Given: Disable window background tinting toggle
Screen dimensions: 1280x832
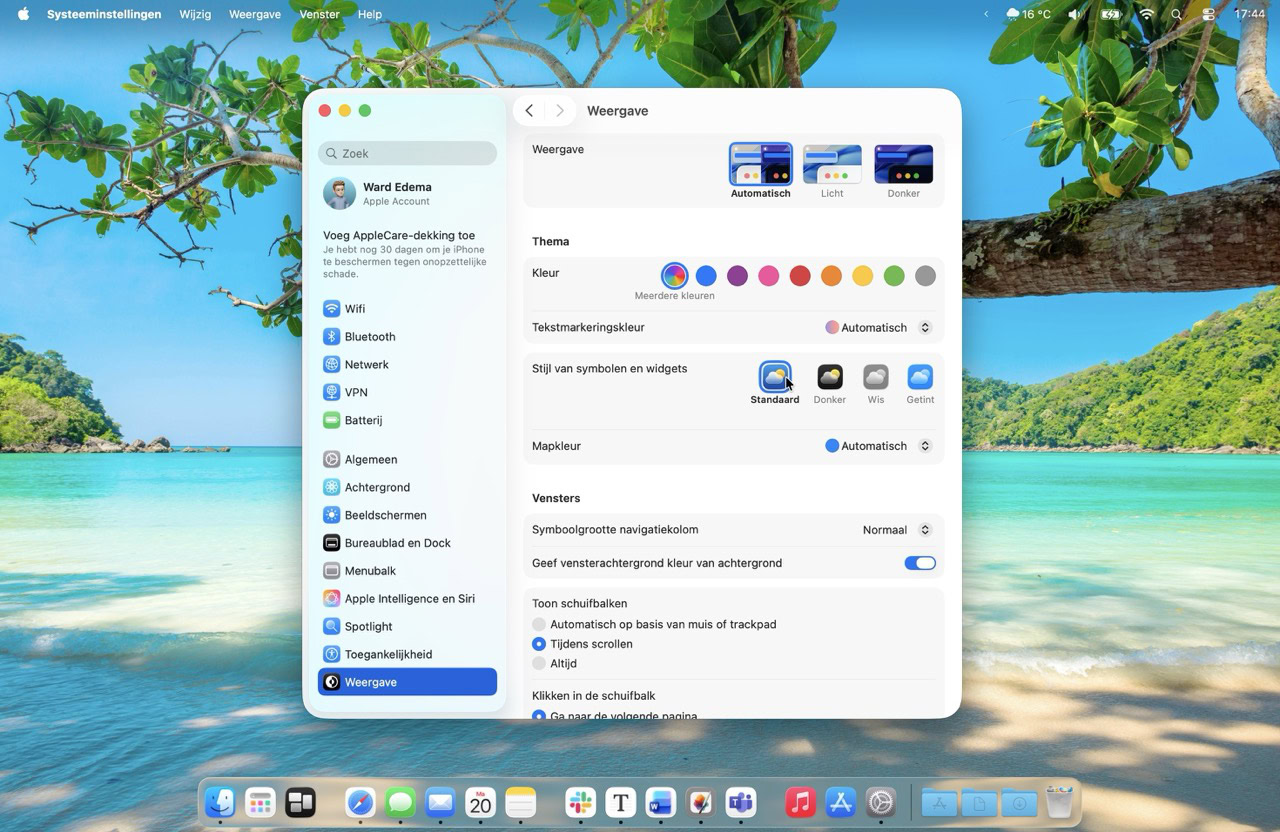Looking at the screenshot, I should [x=919, y=563].
